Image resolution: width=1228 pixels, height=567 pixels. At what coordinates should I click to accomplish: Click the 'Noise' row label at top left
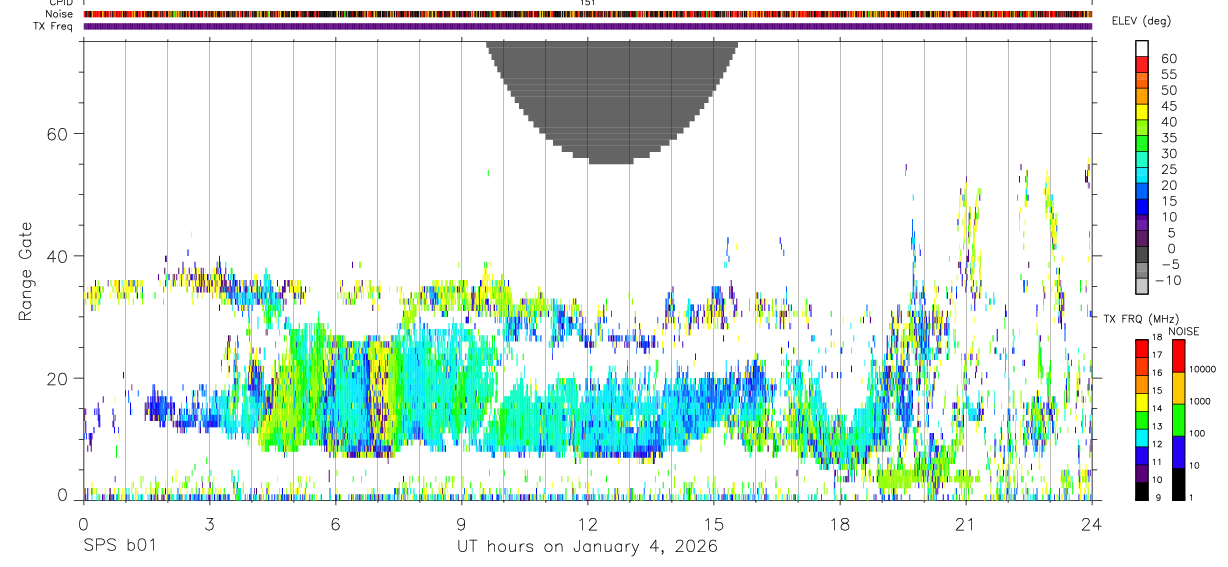[59, 14]
